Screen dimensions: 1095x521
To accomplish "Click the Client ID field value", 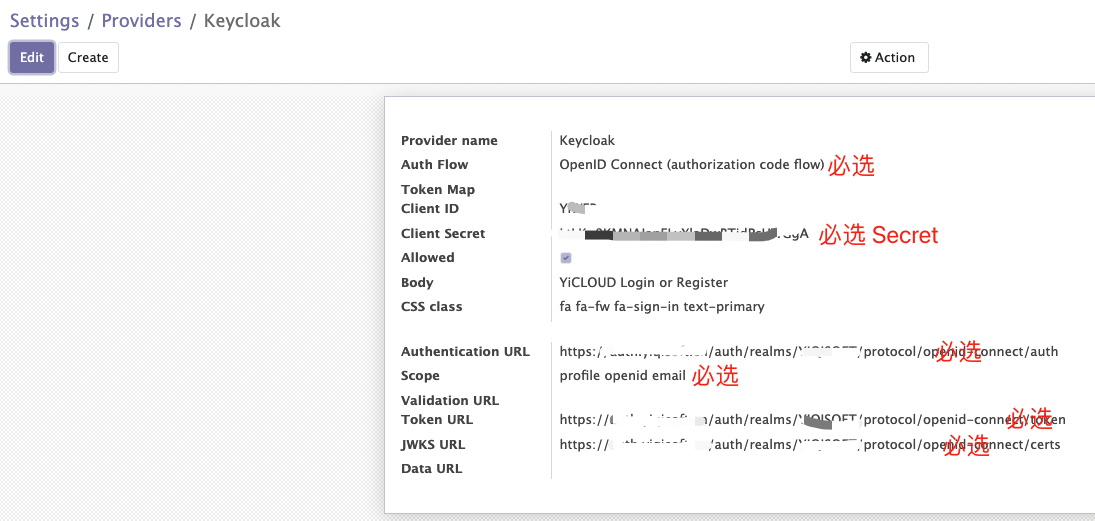I will tap(577, 209).
